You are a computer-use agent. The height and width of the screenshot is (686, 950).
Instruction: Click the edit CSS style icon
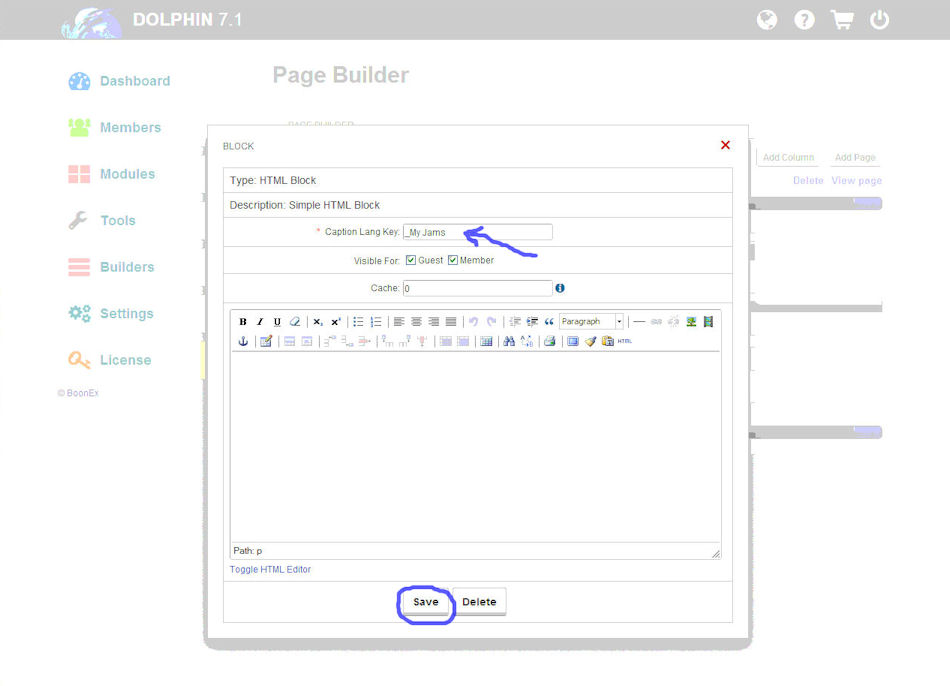click(x=266, y=341)
